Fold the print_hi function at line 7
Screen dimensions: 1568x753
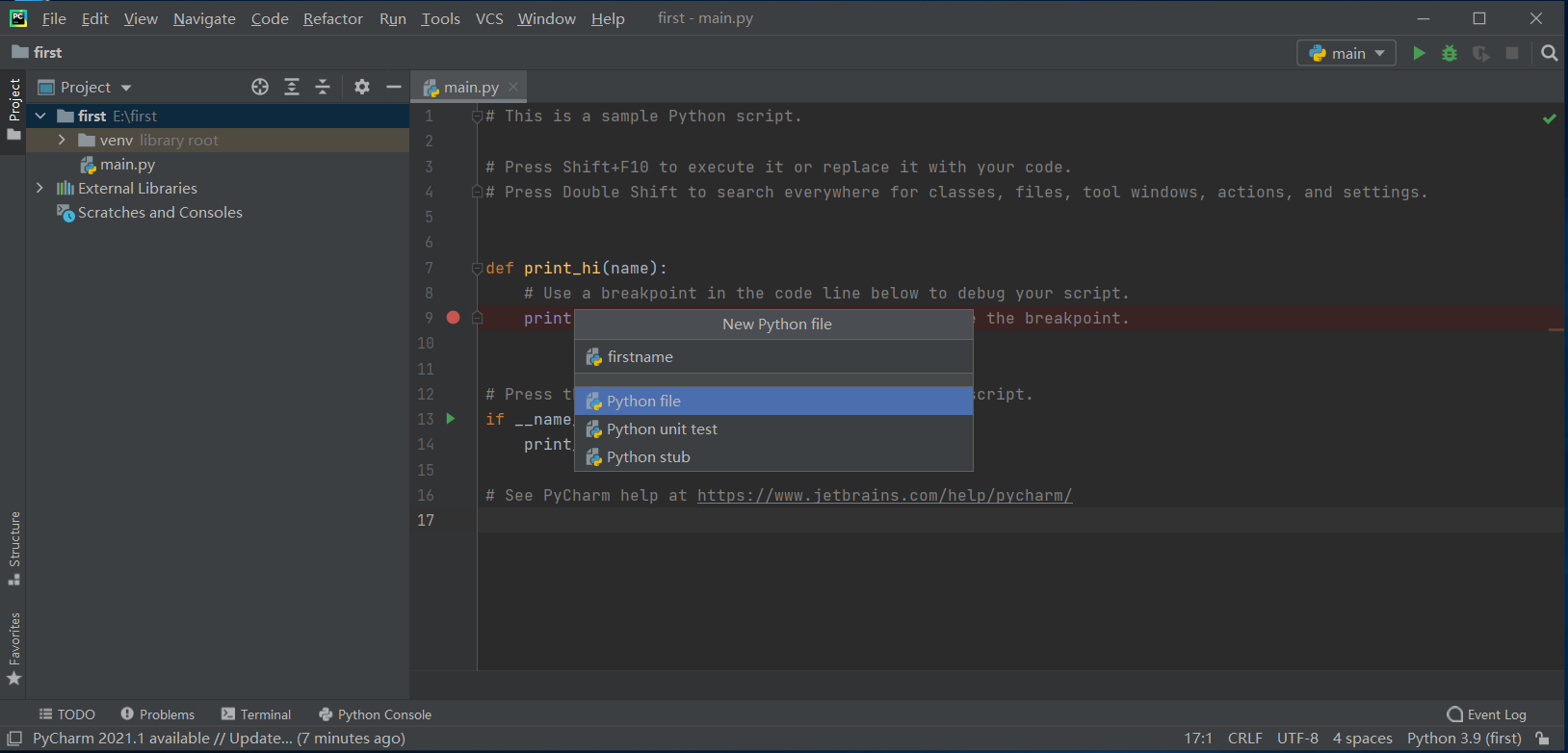click(x=477, y=269)
